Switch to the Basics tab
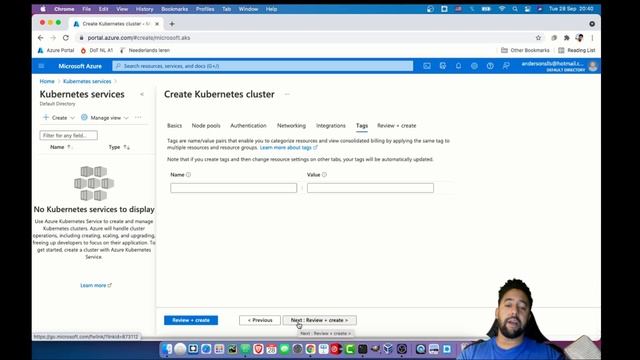 (x=175, y=126)
